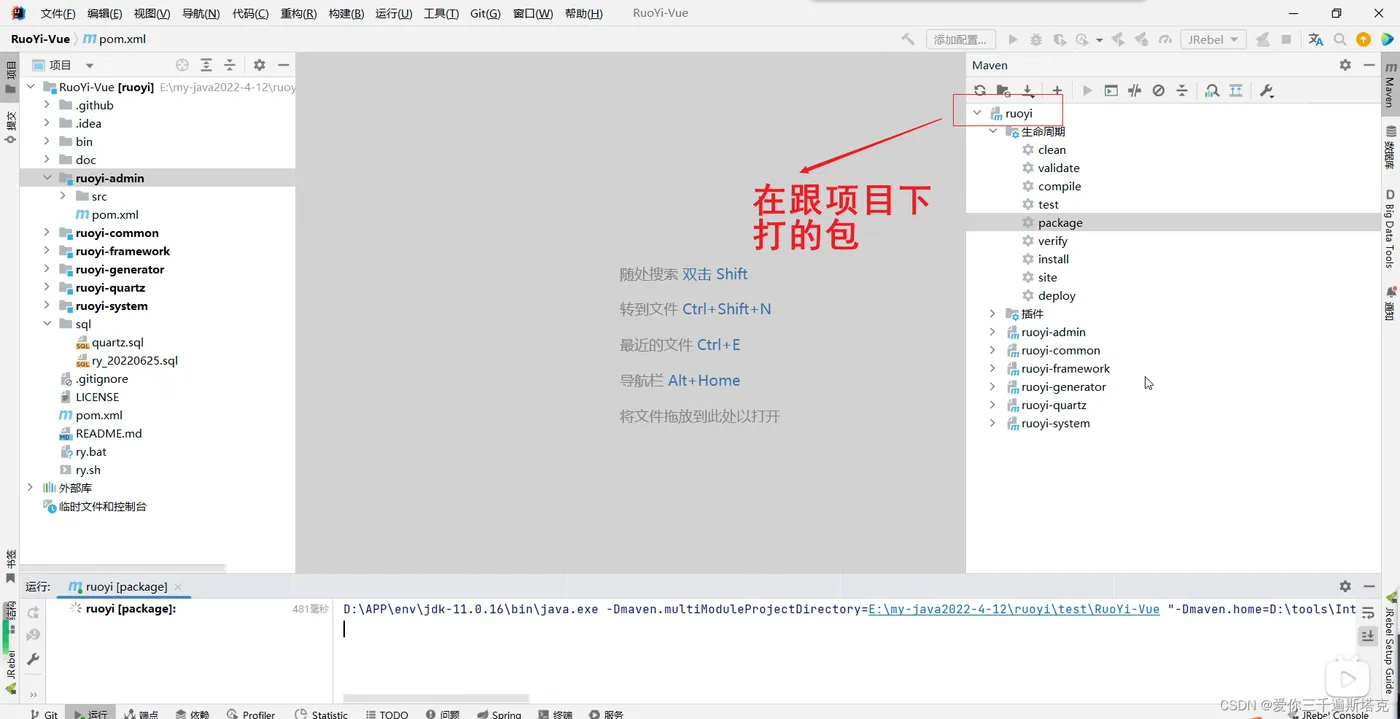Image resolution: width=1400 pixels, height=719 pixels.
Task: Show Maven dependencies diagram
Action: click(x=1236, y=91)
